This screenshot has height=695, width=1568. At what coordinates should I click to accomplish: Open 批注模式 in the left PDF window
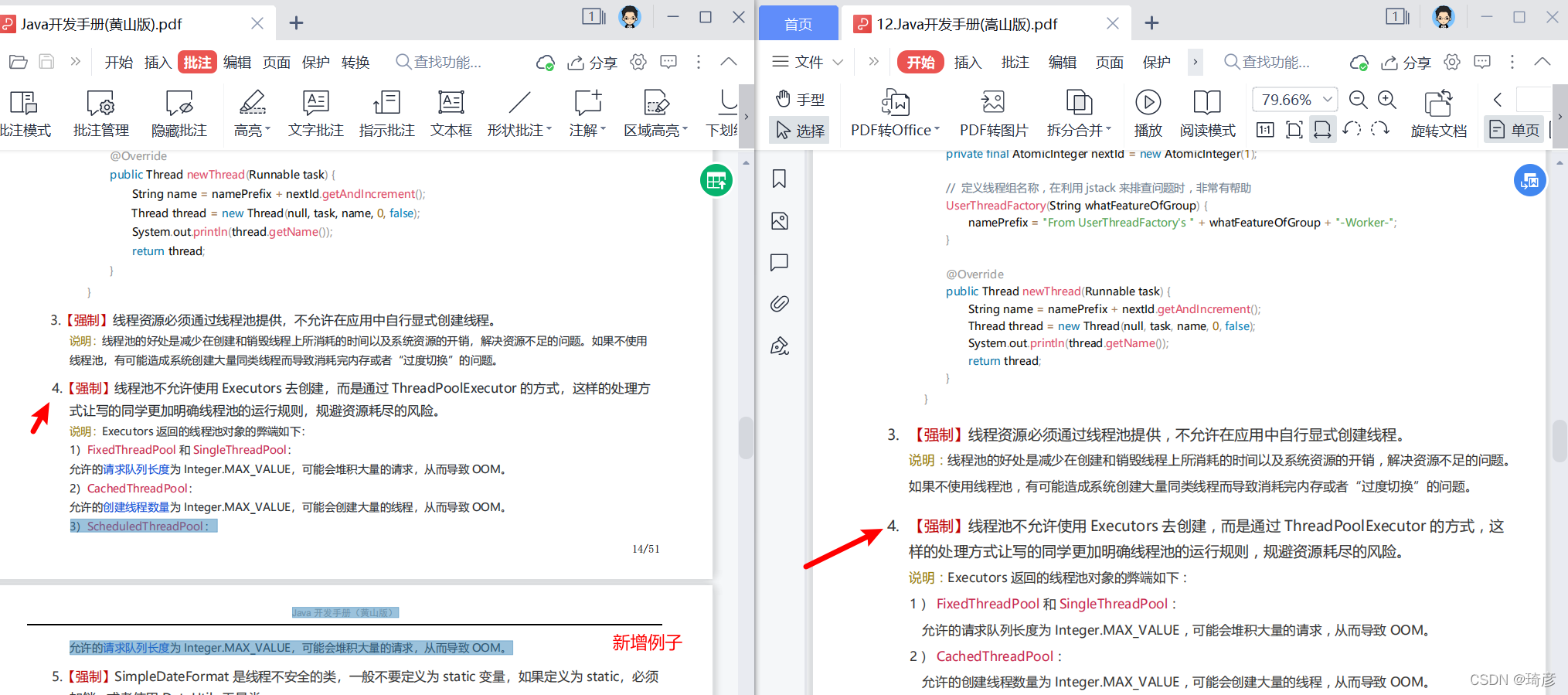coord(24,114)
